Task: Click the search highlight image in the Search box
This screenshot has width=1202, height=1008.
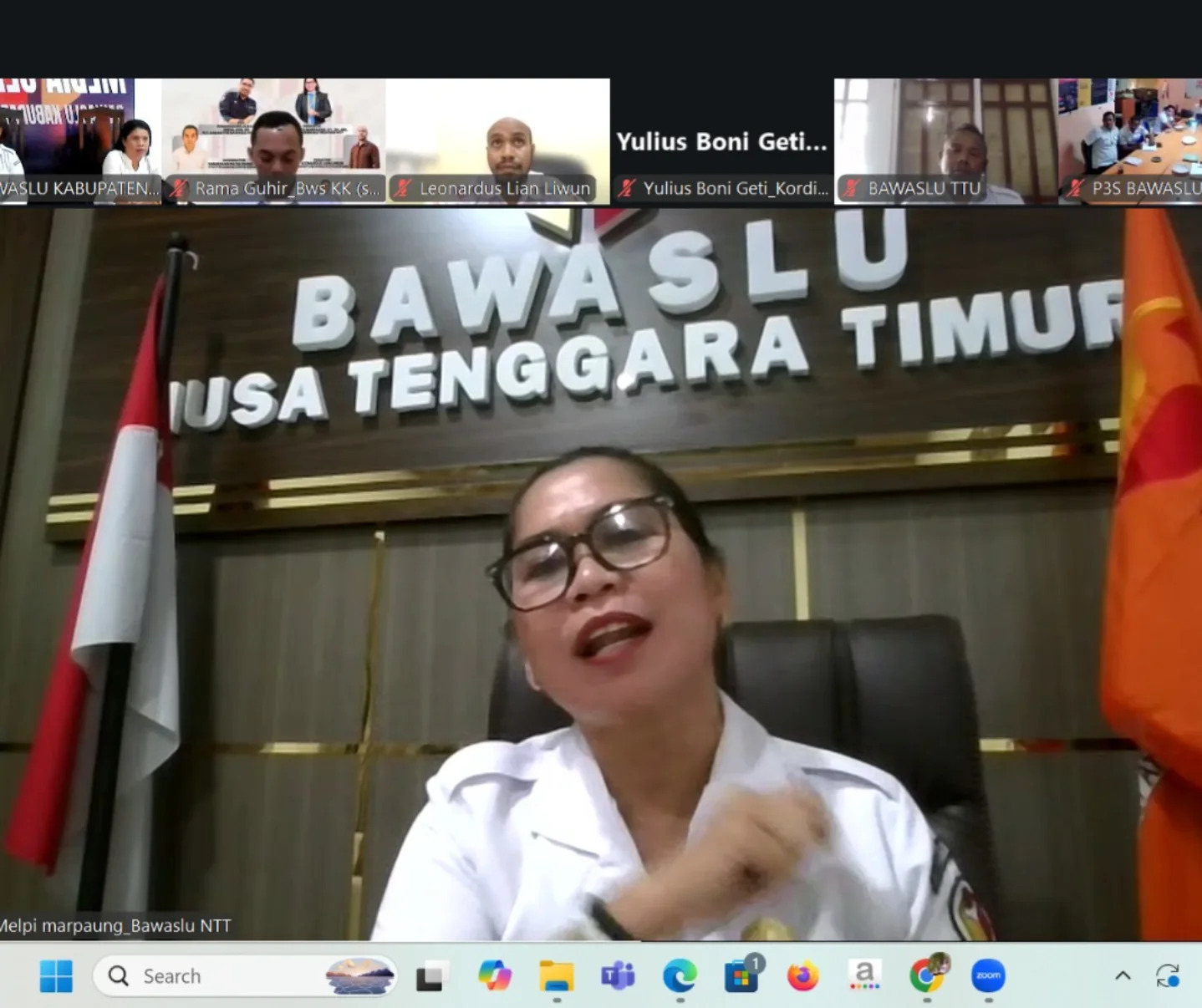Action: pos(359,975)
